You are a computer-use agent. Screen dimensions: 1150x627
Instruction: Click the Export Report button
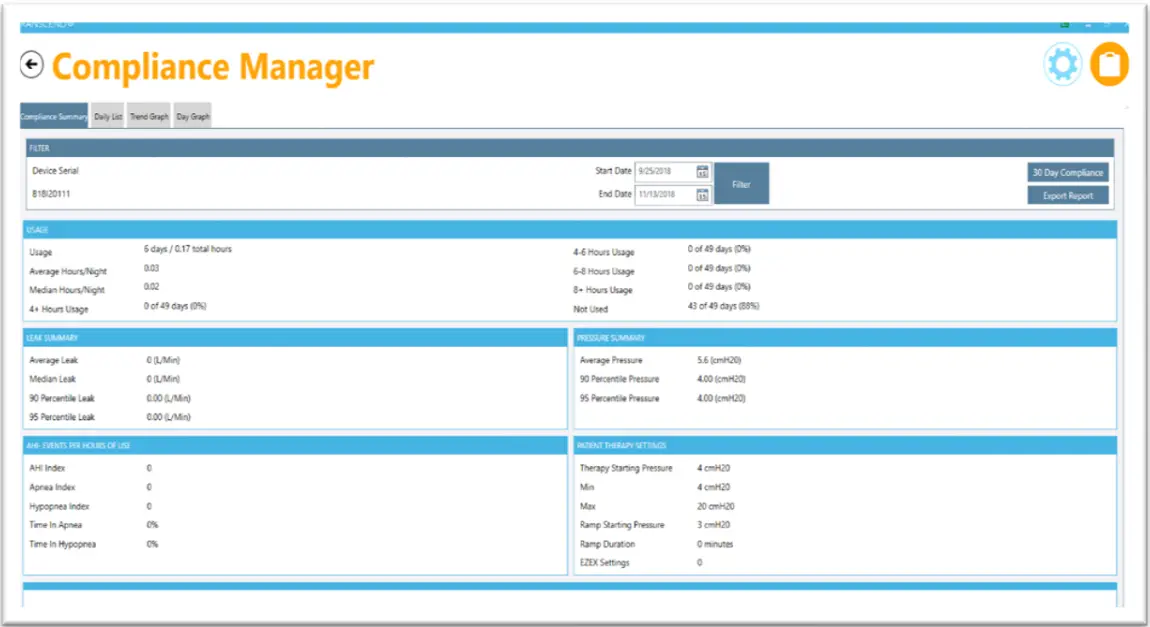(x=1068, y=196)
